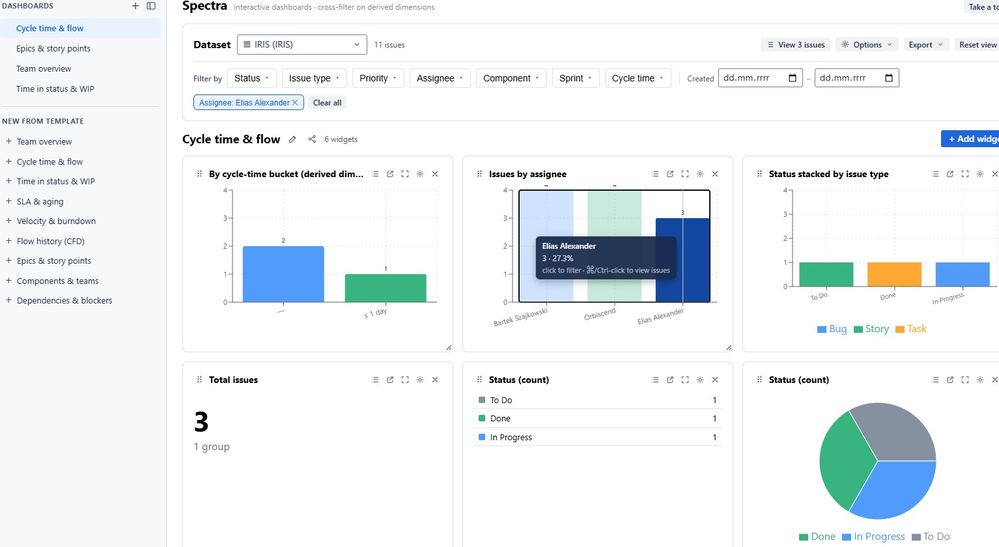This screenshot has width=999, height=547.
Task: Toggle Story series in stacked chart legend
Action: pyautogui.click(x=871, y=329)
